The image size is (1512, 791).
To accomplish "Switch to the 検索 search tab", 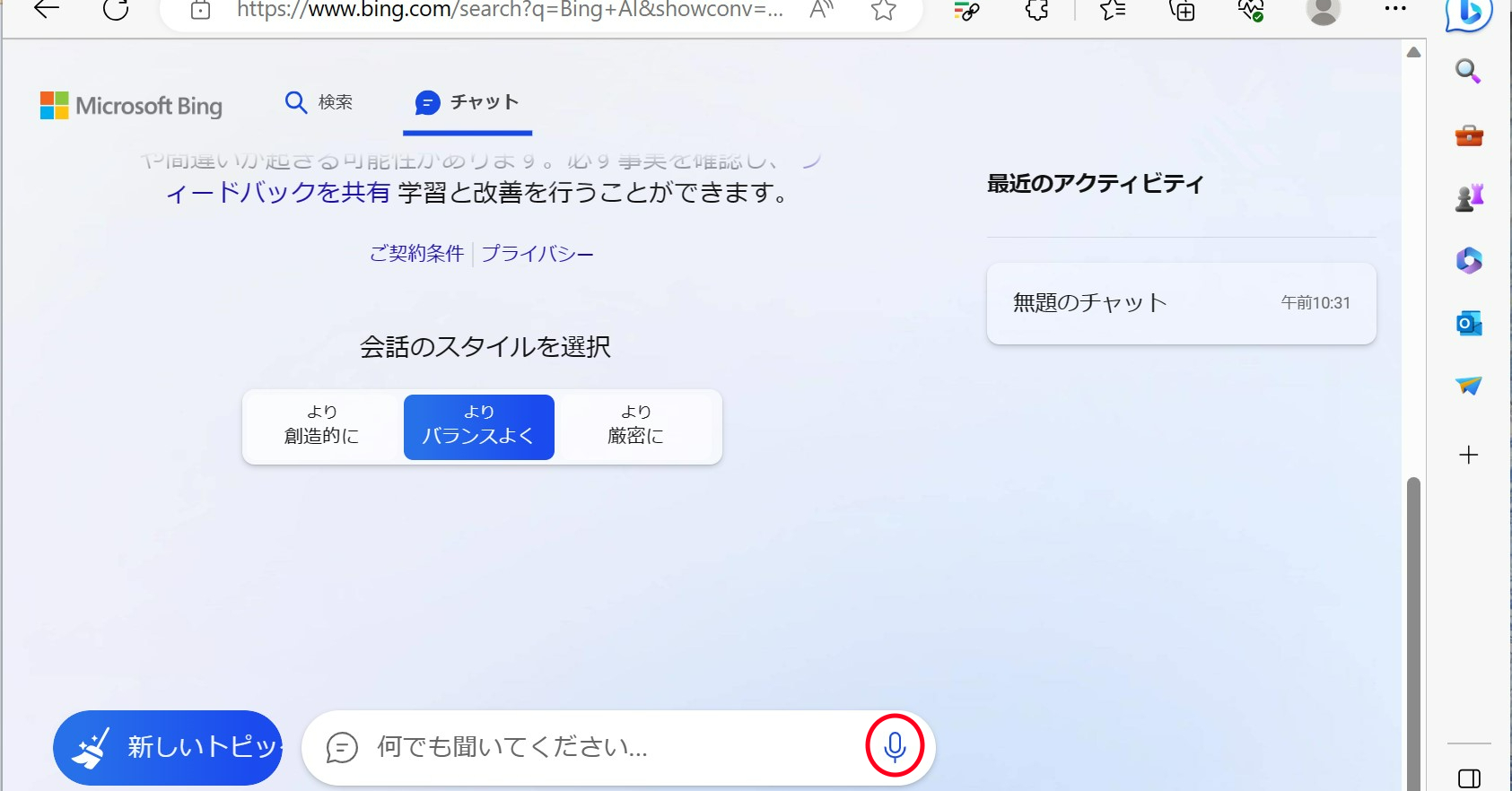I will click(319, 102).
